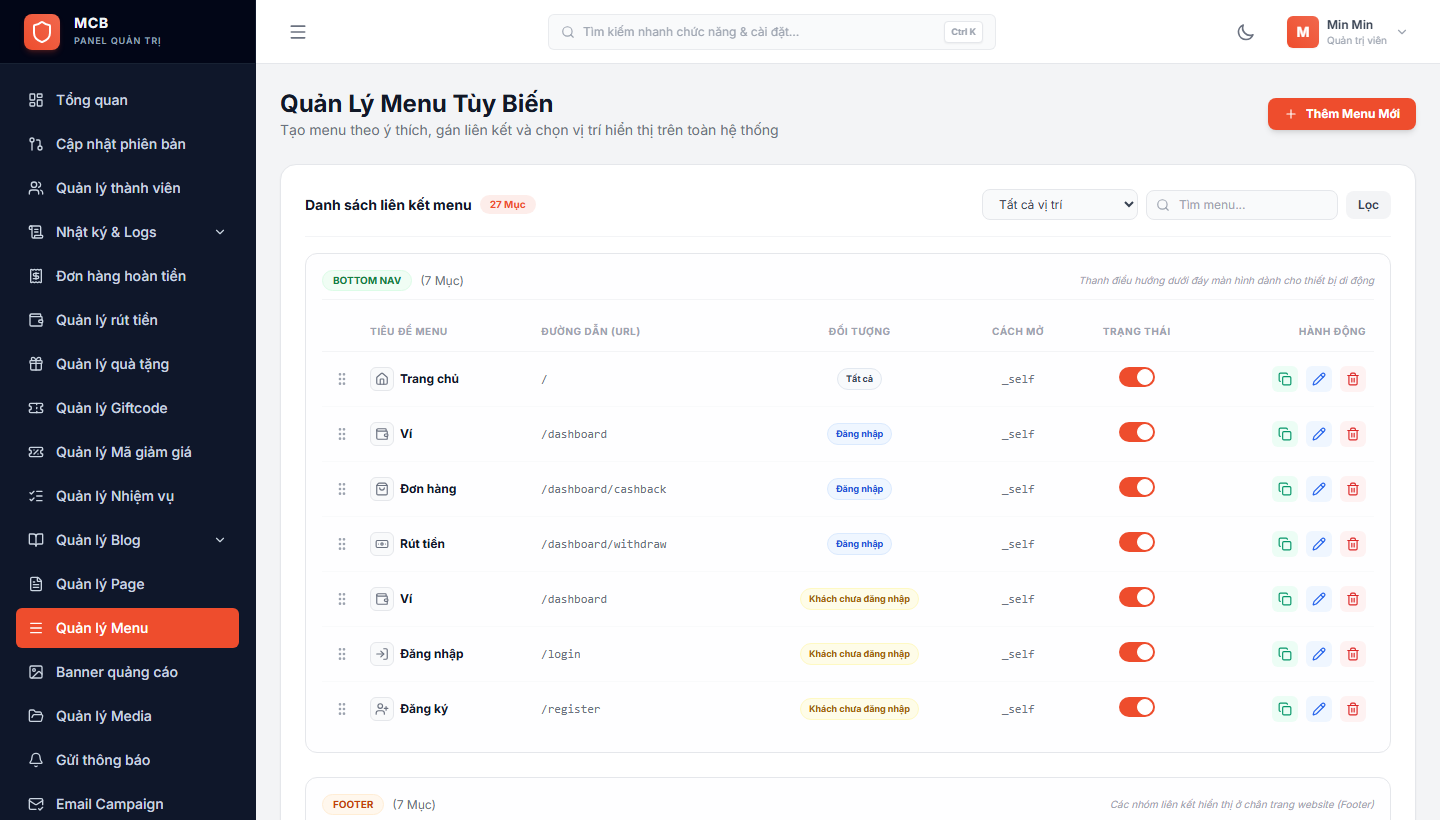Open Quản lý thành viên page

point(128,188)
